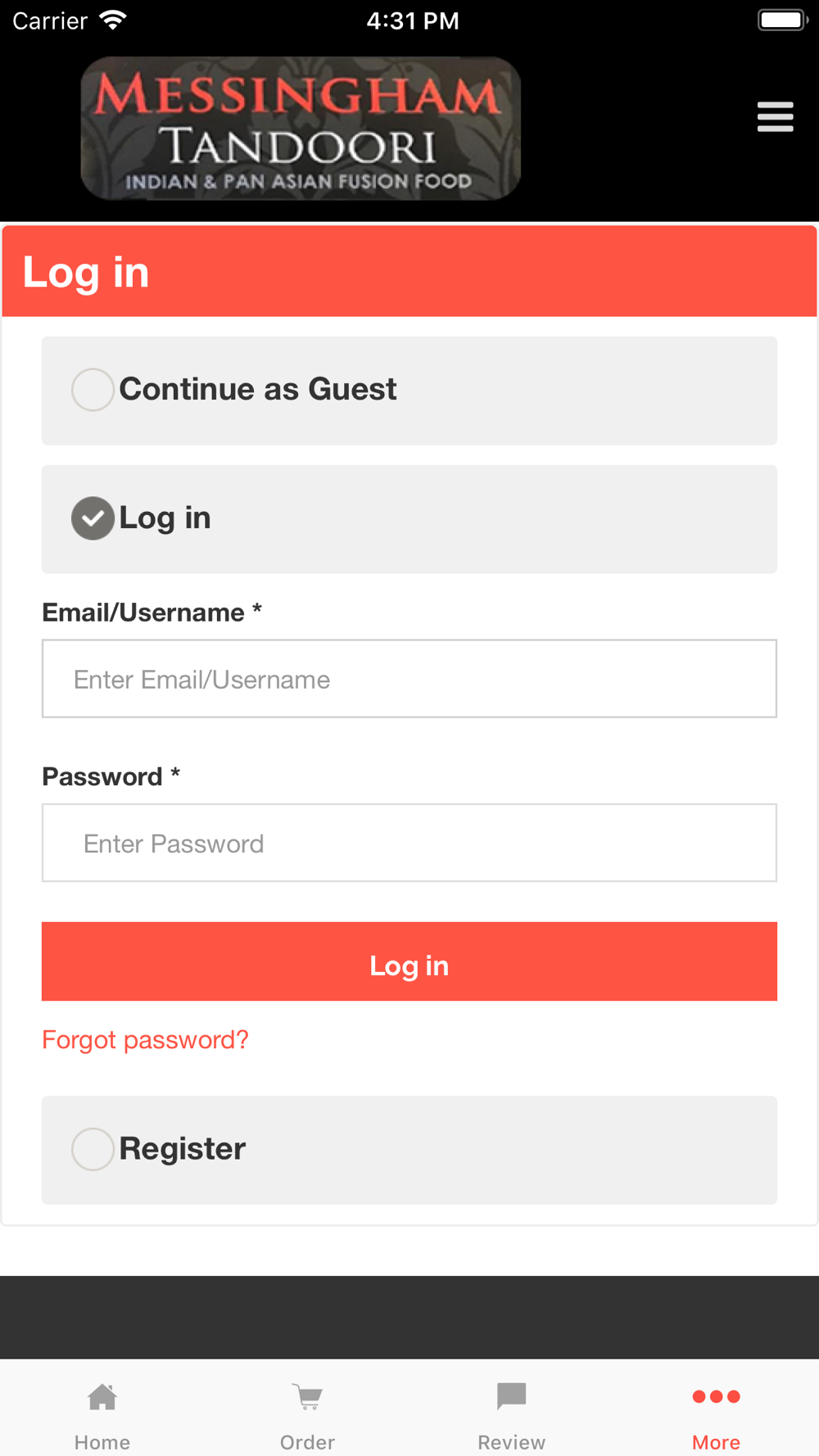
Task: Open the Forgot password link
Action: point(145,1040)
